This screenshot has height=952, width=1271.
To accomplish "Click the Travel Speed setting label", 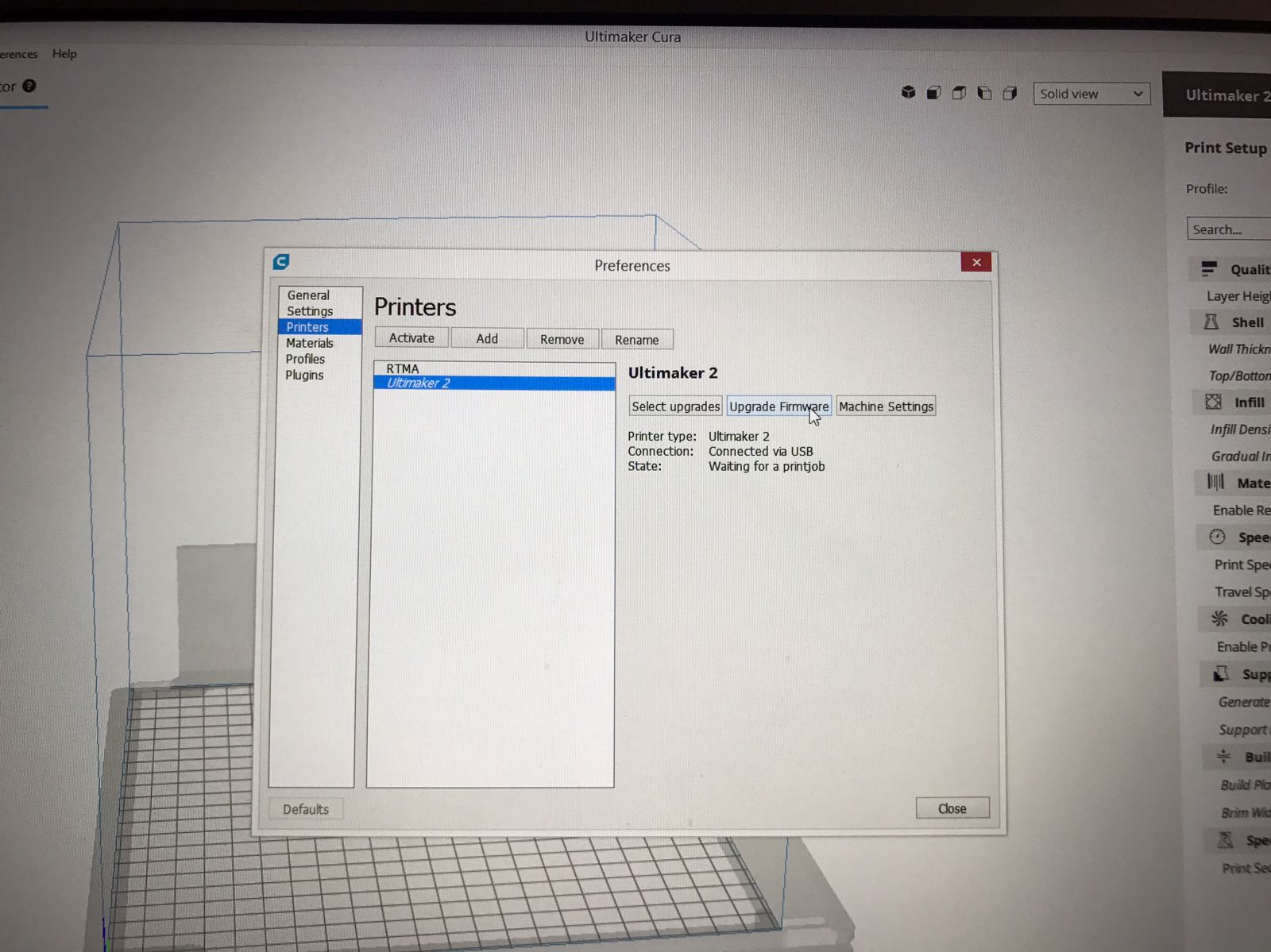I will coord(1242,592).
